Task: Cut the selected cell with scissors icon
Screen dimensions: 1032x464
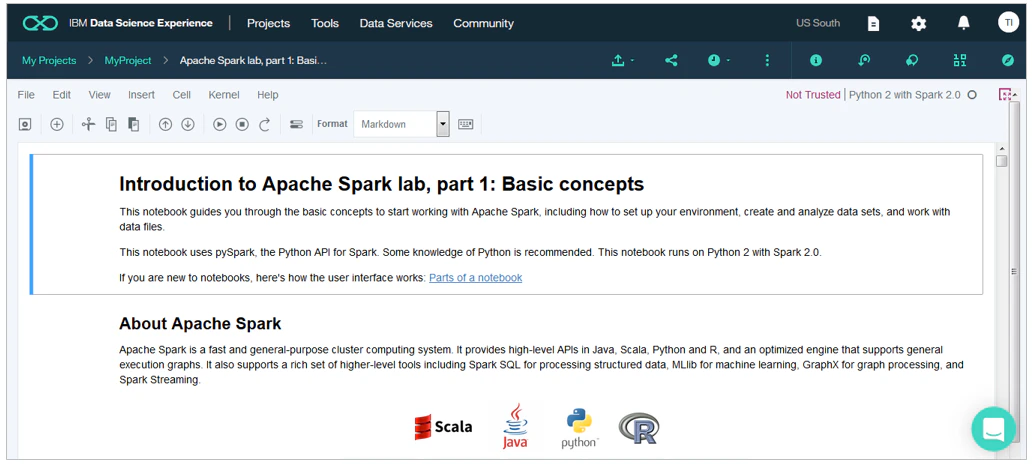Action: coord(88,124)
